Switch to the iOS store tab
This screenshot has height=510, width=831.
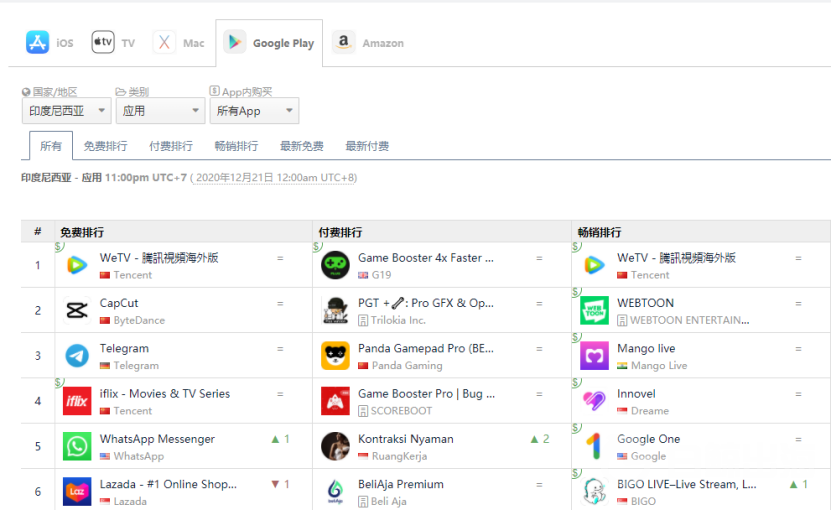pyautogui.click(x=50, y=43)
